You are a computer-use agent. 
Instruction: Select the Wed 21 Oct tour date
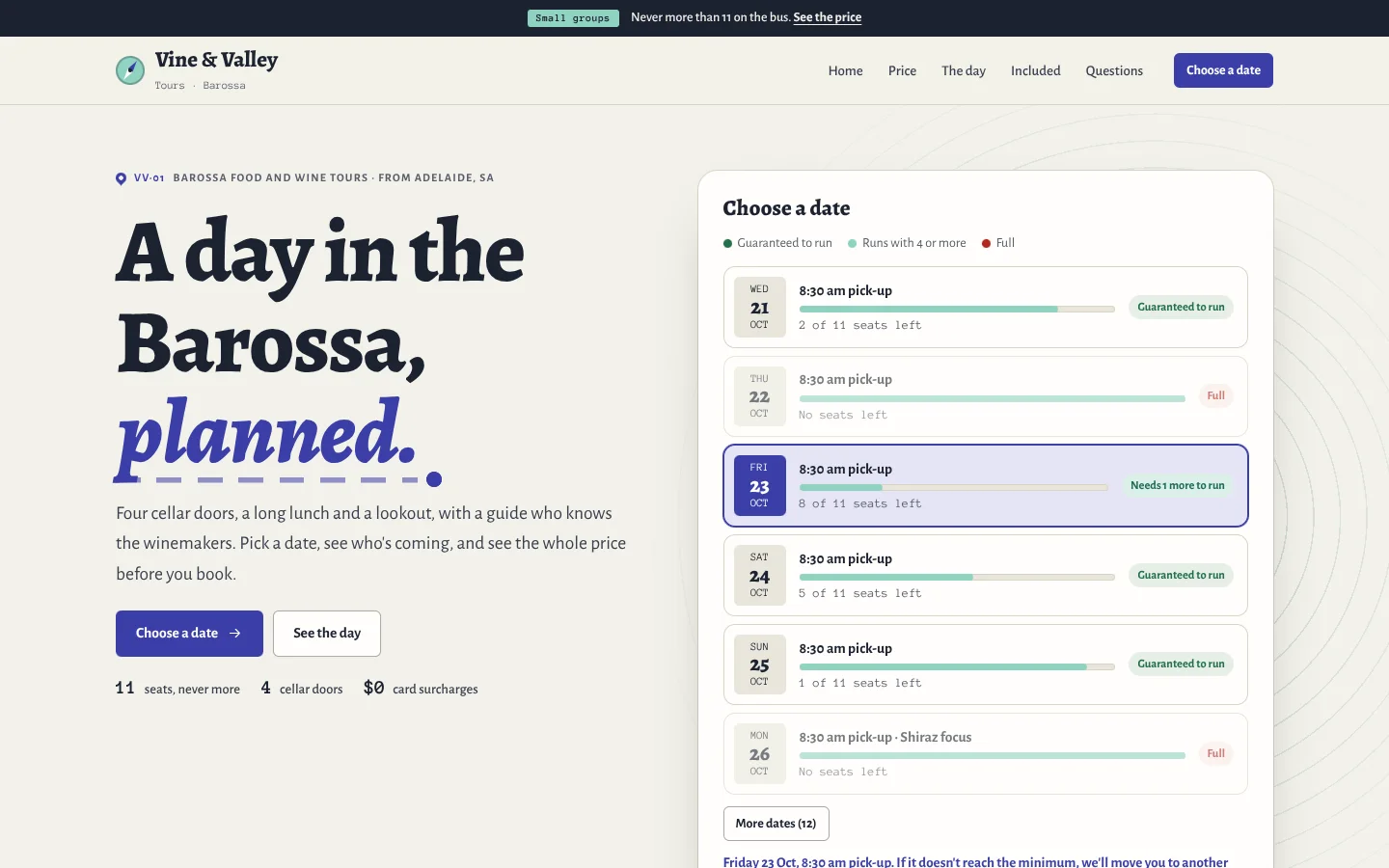986,307
